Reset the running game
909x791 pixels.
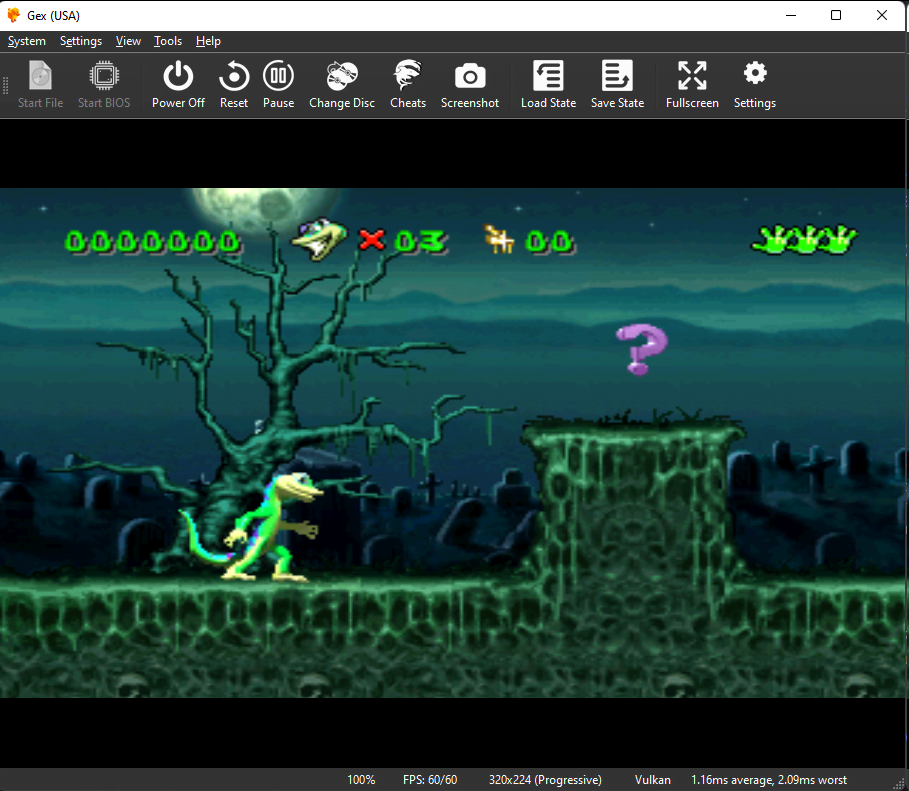[234, 85]
